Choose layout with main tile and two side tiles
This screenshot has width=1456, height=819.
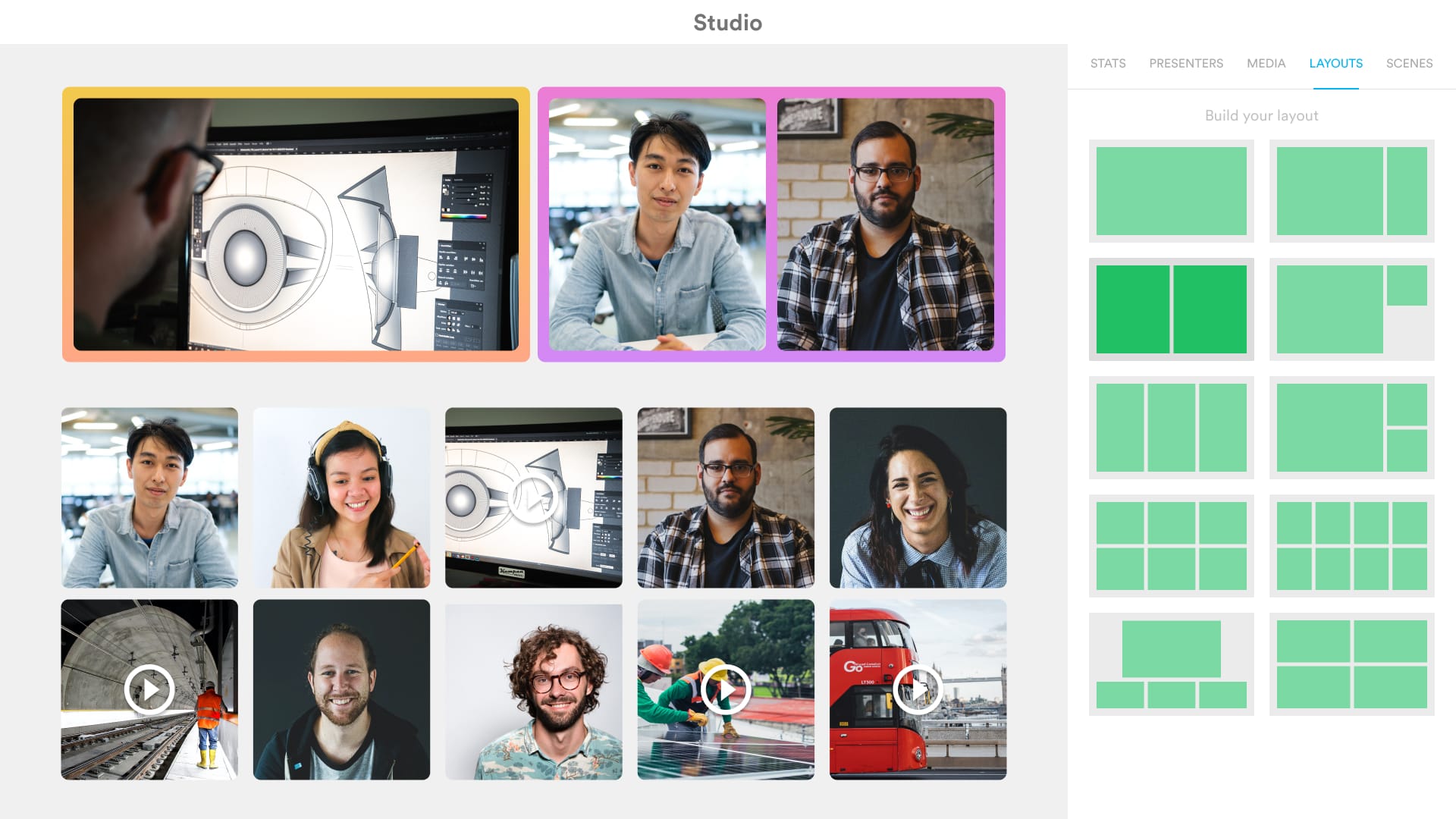pyautogui.click(x=1351, y=428)
